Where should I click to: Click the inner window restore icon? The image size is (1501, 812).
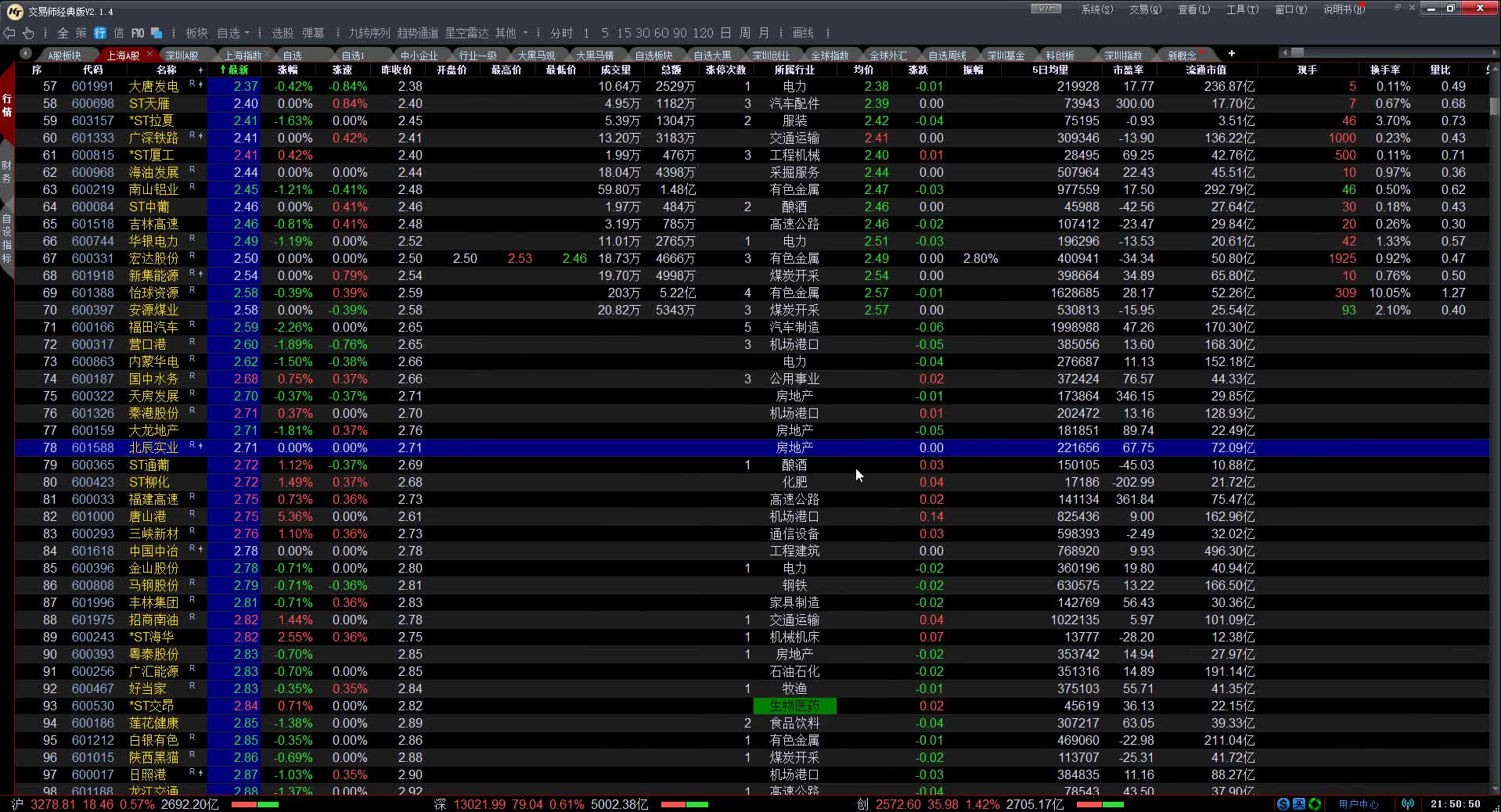(1398, 8)
